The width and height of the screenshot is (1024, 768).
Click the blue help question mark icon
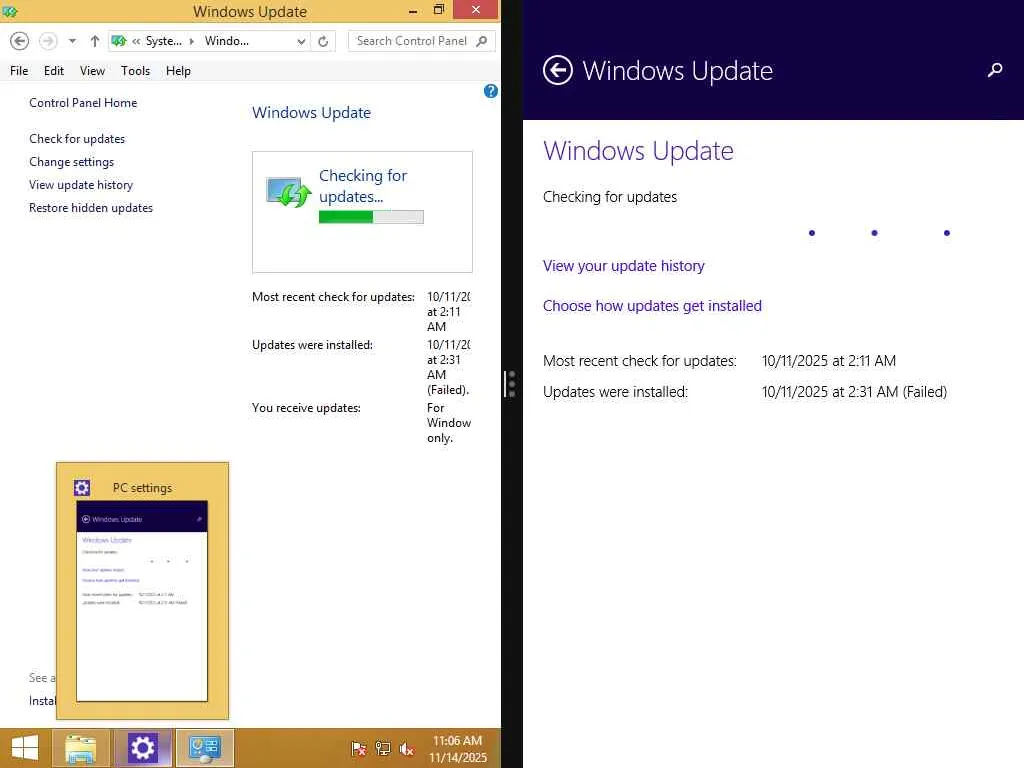click(491, 91)
